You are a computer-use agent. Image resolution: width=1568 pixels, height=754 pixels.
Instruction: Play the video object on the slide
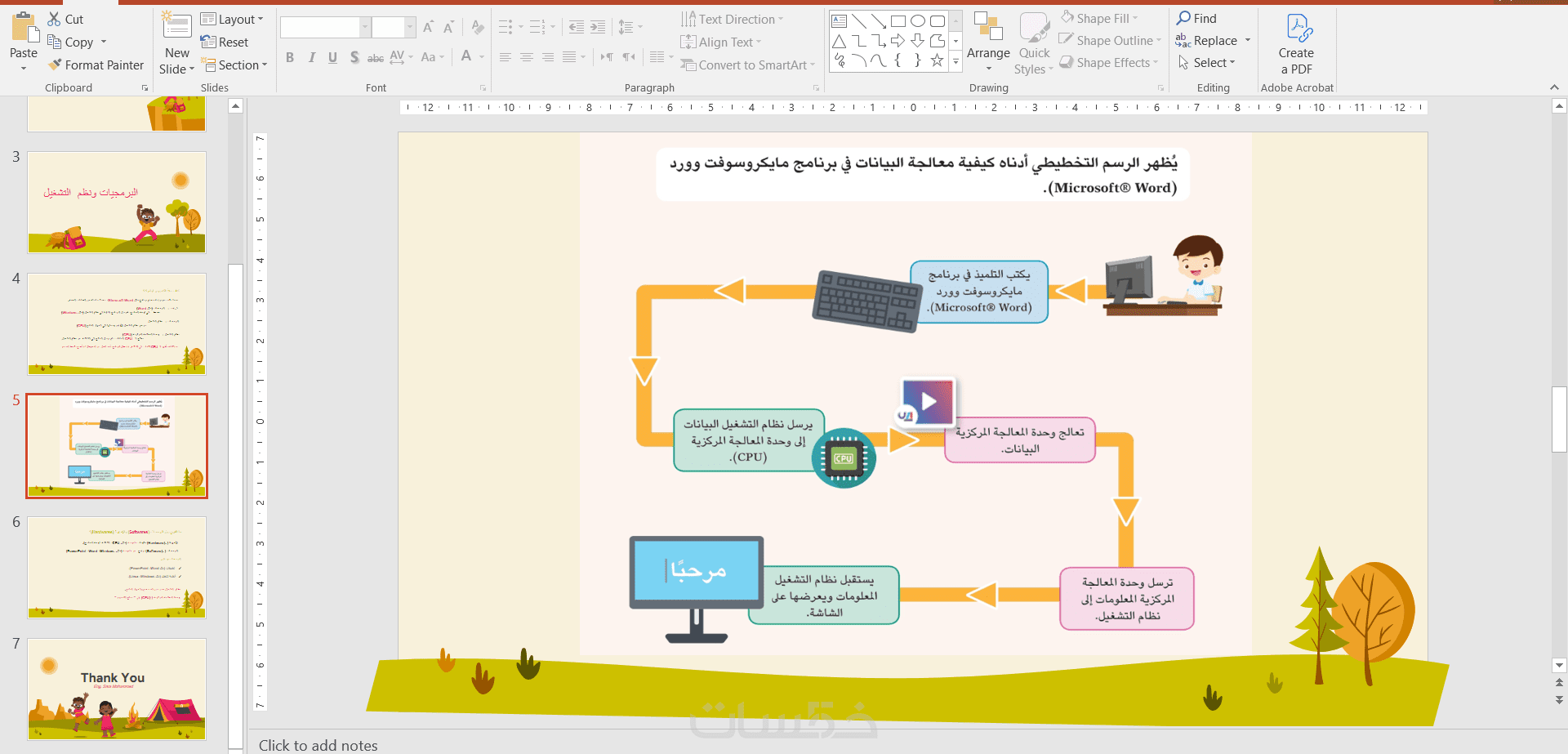pos(928,401)
